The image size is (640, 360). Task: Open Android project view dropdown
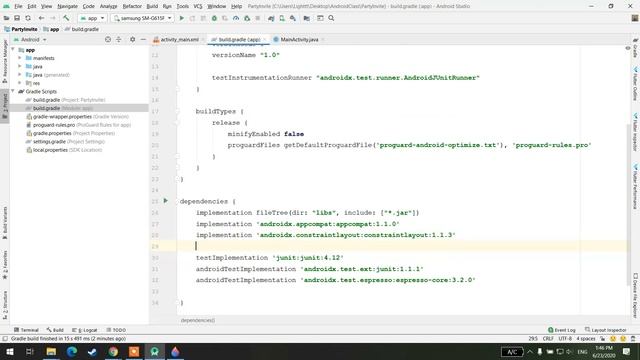(30, 40)
